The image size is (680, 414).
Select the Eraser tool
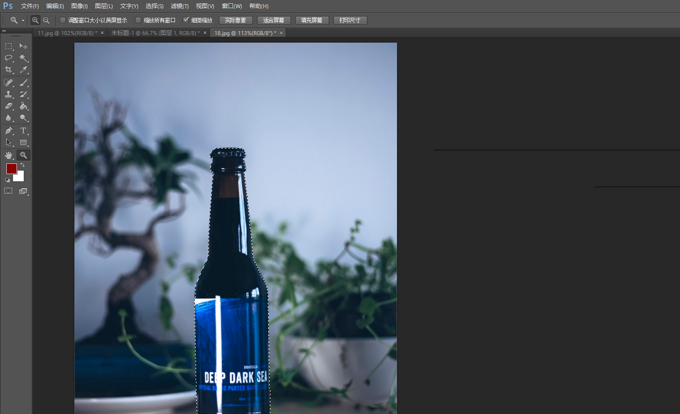pyautogui.click(x=9, y=106)
